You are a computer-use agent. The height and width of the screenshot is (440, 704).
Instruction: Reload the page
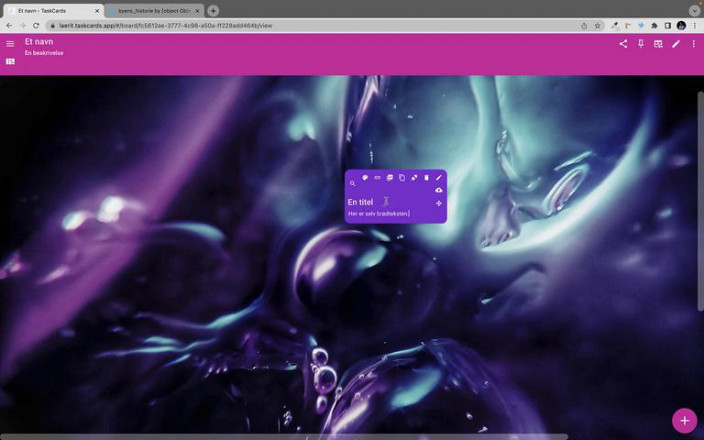coord(36,25)
